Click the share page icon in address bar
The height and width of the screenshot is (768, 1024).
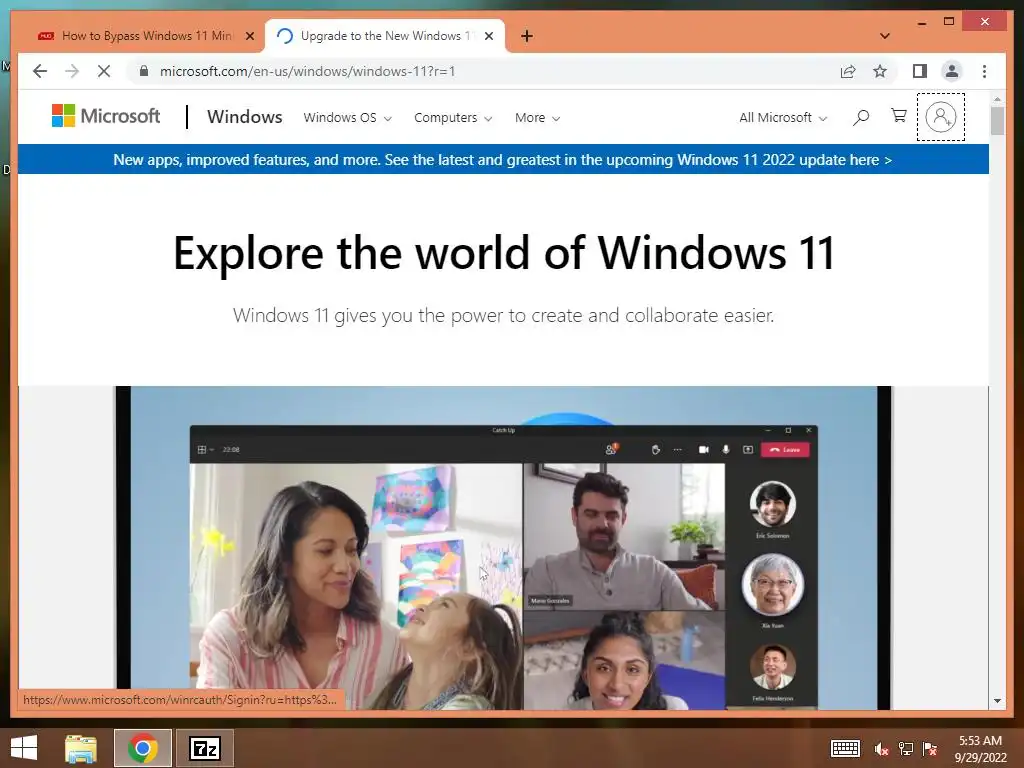848,71
